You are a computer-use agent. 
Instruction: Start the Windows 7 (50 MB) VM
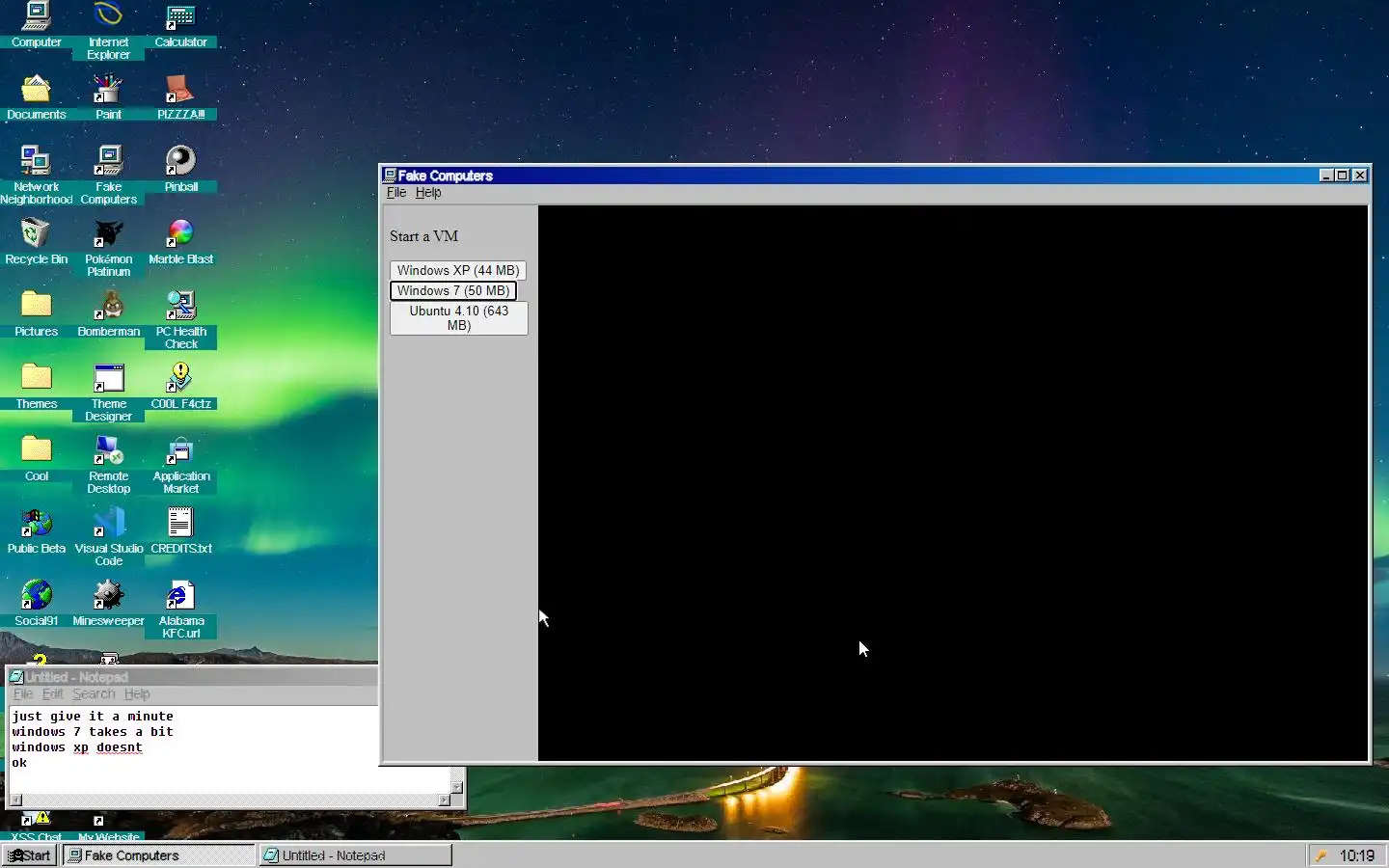(x=453, y=291)
